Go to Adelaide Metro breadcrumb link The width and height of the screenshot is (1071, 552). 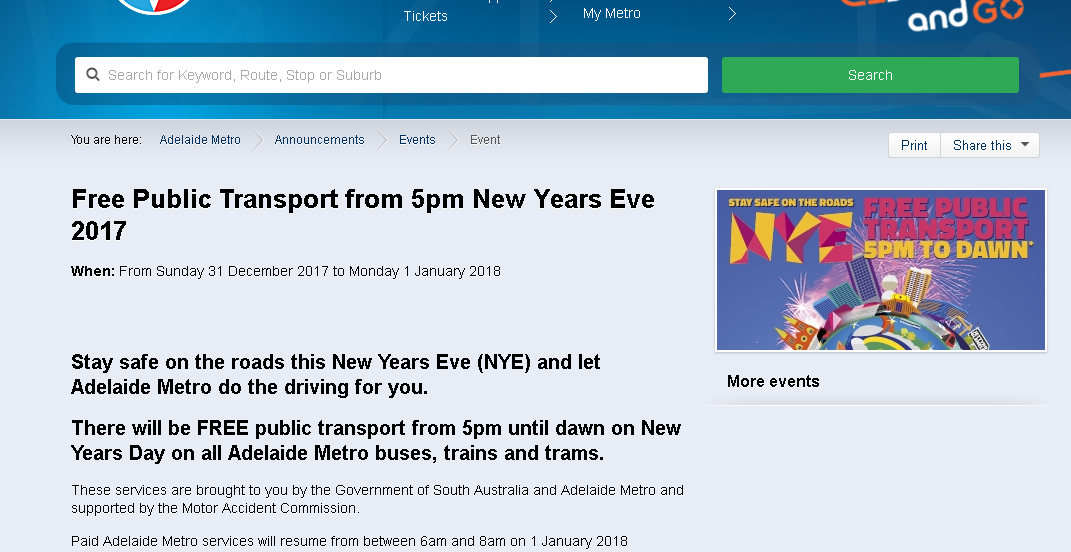200,140
